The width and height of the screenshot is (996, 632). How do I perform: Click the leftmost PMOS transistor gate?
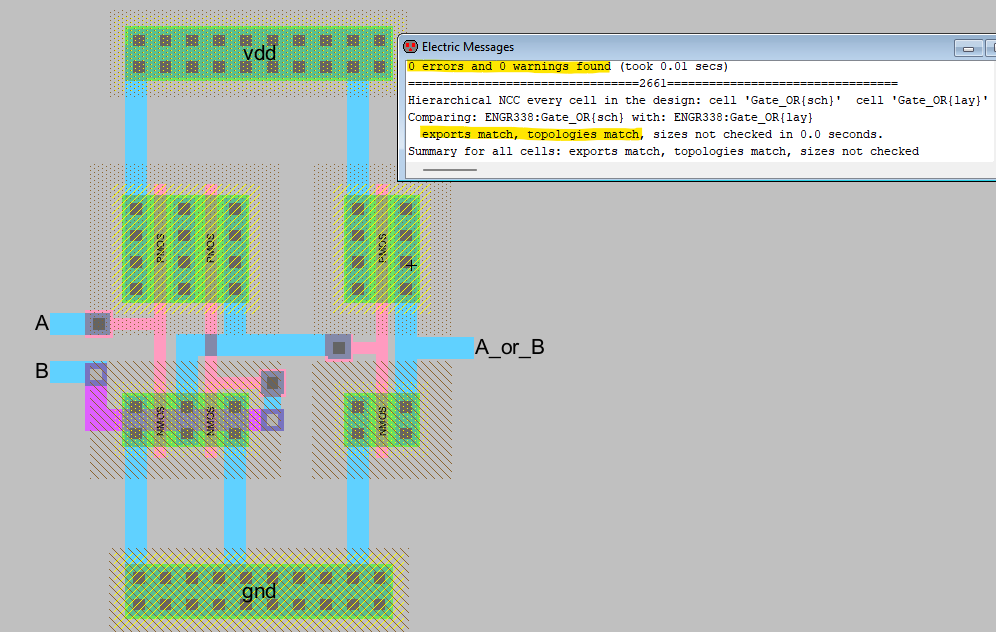click(159, 248)
